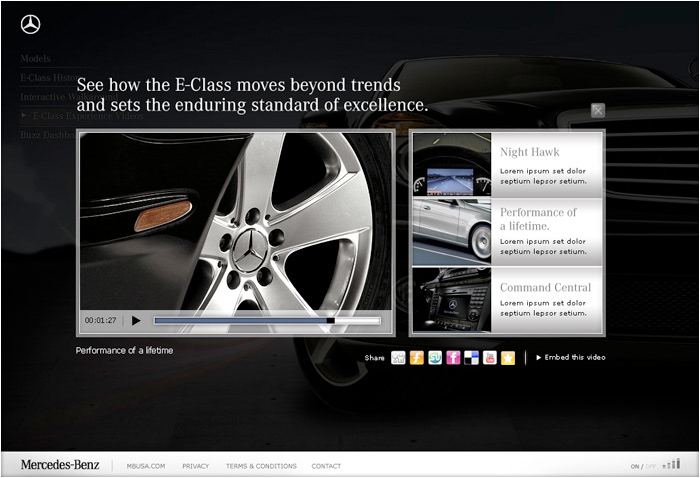Turn sound OFF in footer
The height and width of the screenshot is (478, 700).
[x=650, y=466]
